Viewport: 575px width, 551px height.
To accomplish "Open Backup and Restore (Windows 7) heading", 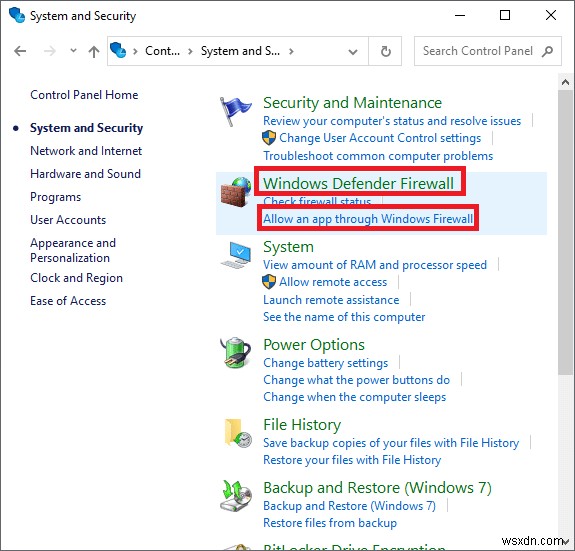I will [377, 488].
